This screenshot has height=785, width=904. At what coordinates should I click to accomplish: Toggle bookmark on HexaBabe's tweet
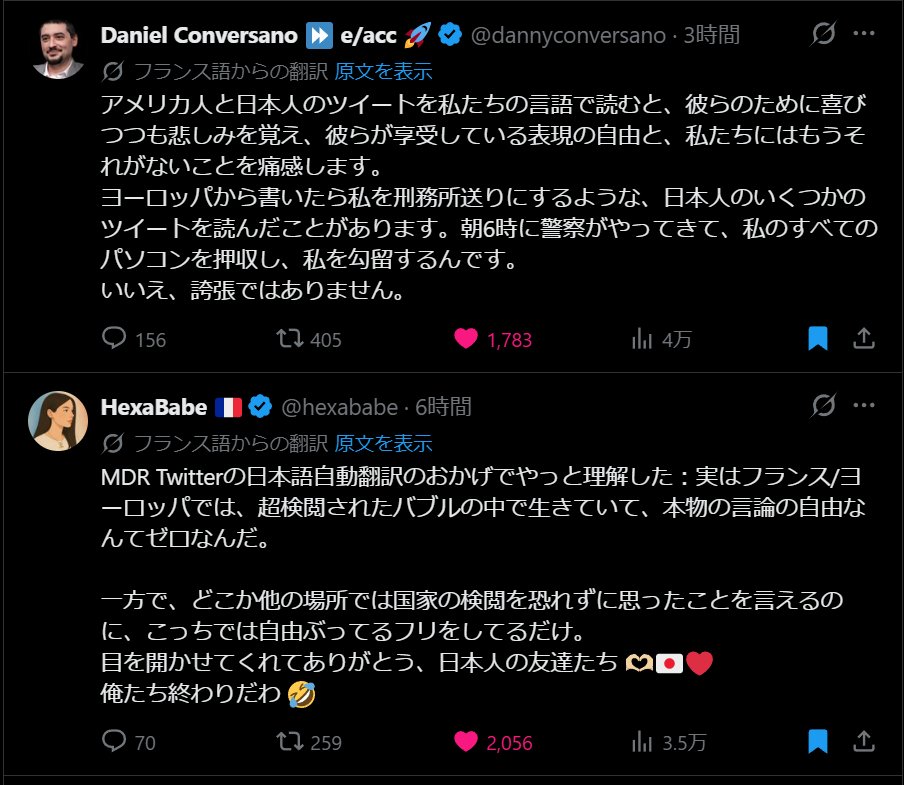(818, 742)
